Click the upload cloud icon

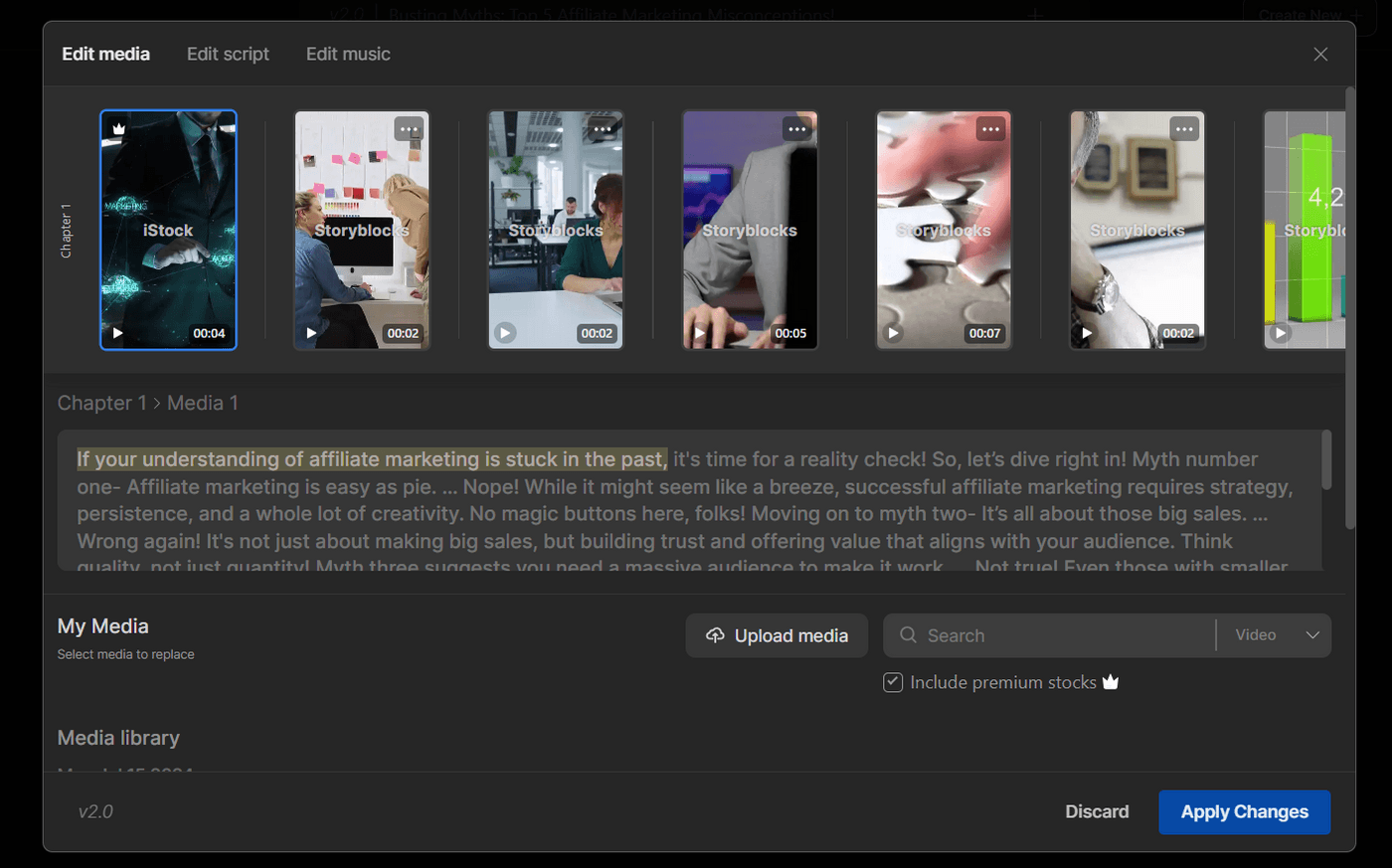coord(714,634)
